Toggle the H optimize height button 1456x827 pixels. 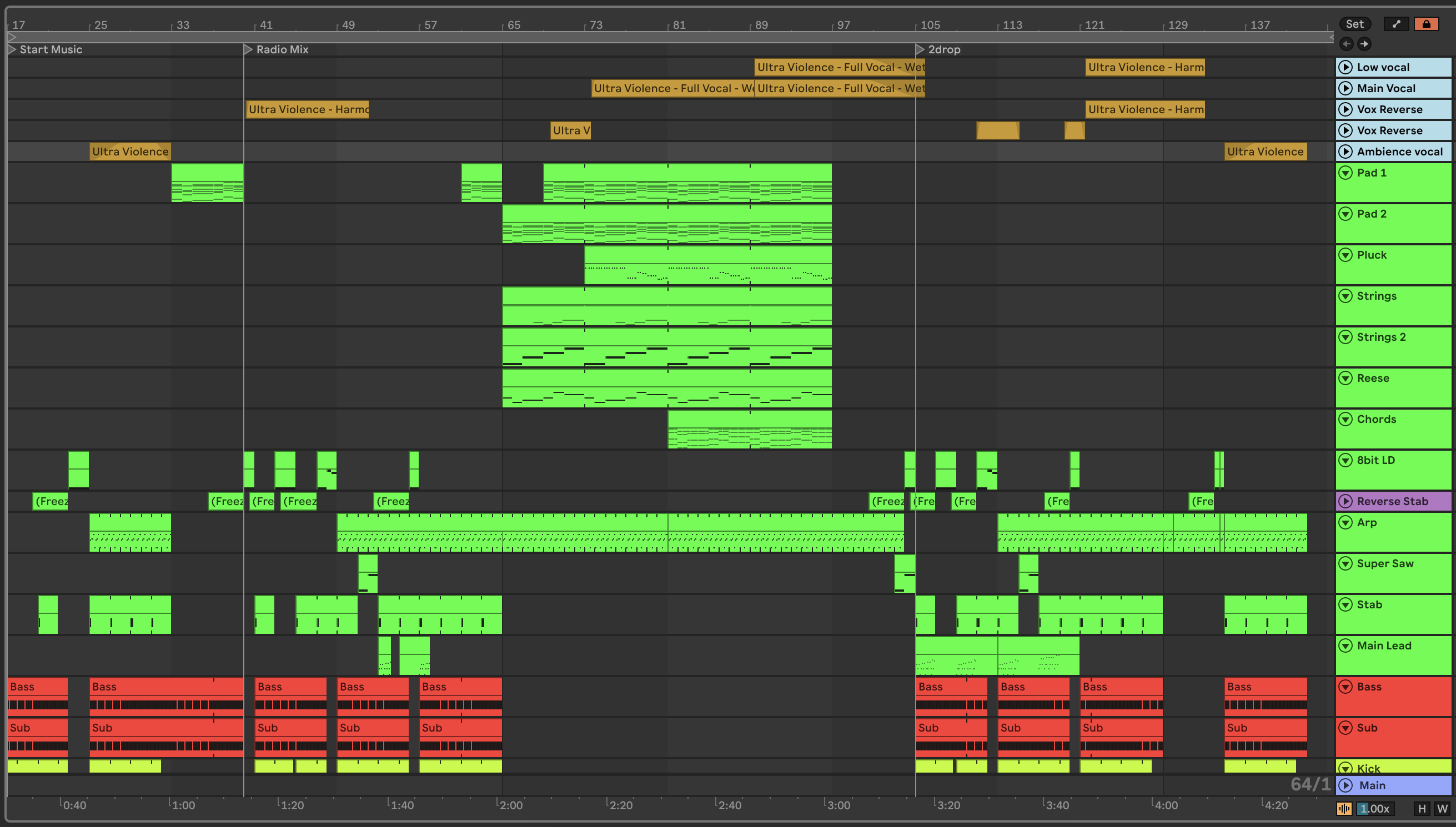tap(1422, 808)
